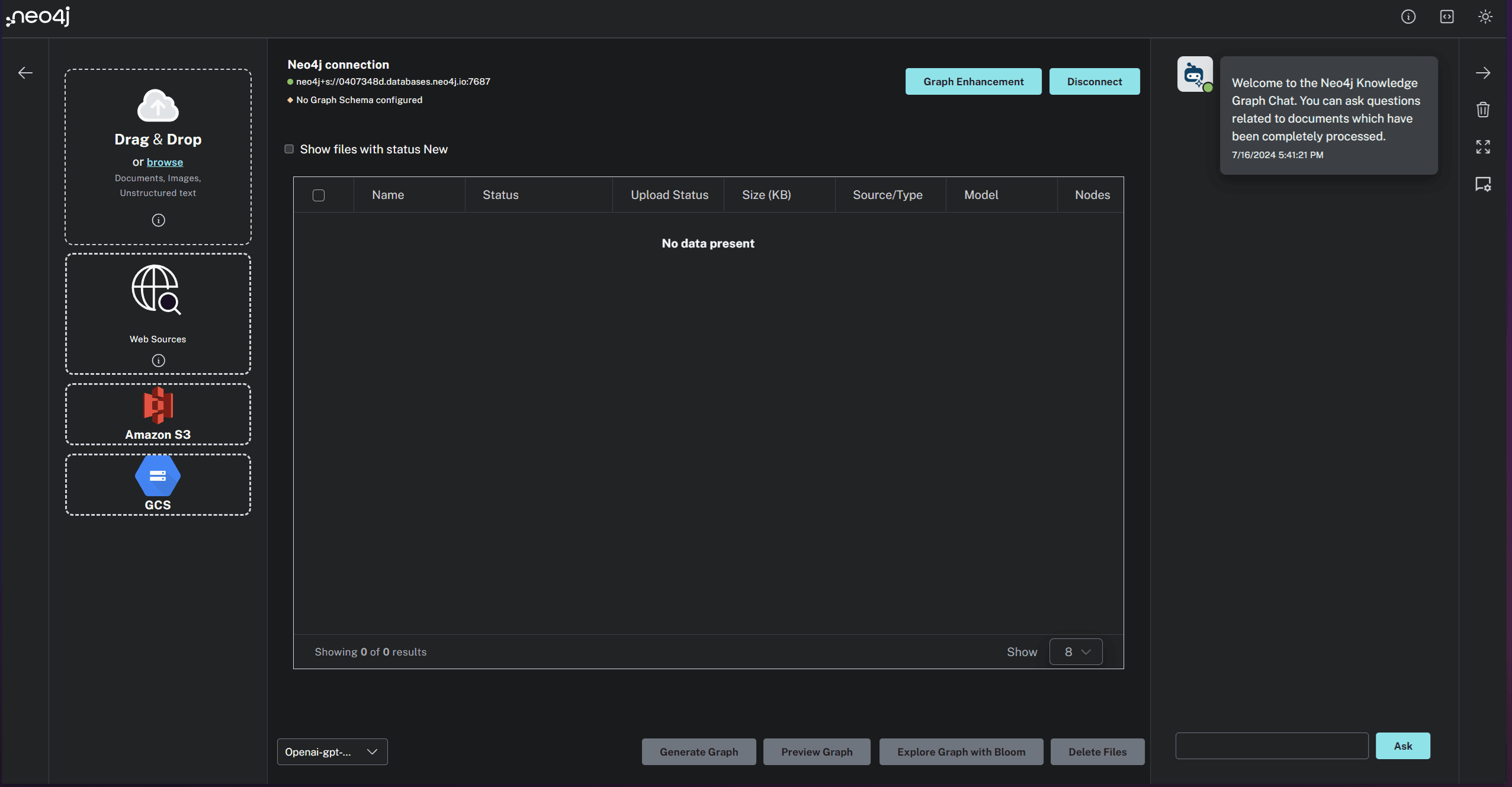Click the Amazon S3 label
Viewport: 1512px width, 787px height.
[158, 435]
